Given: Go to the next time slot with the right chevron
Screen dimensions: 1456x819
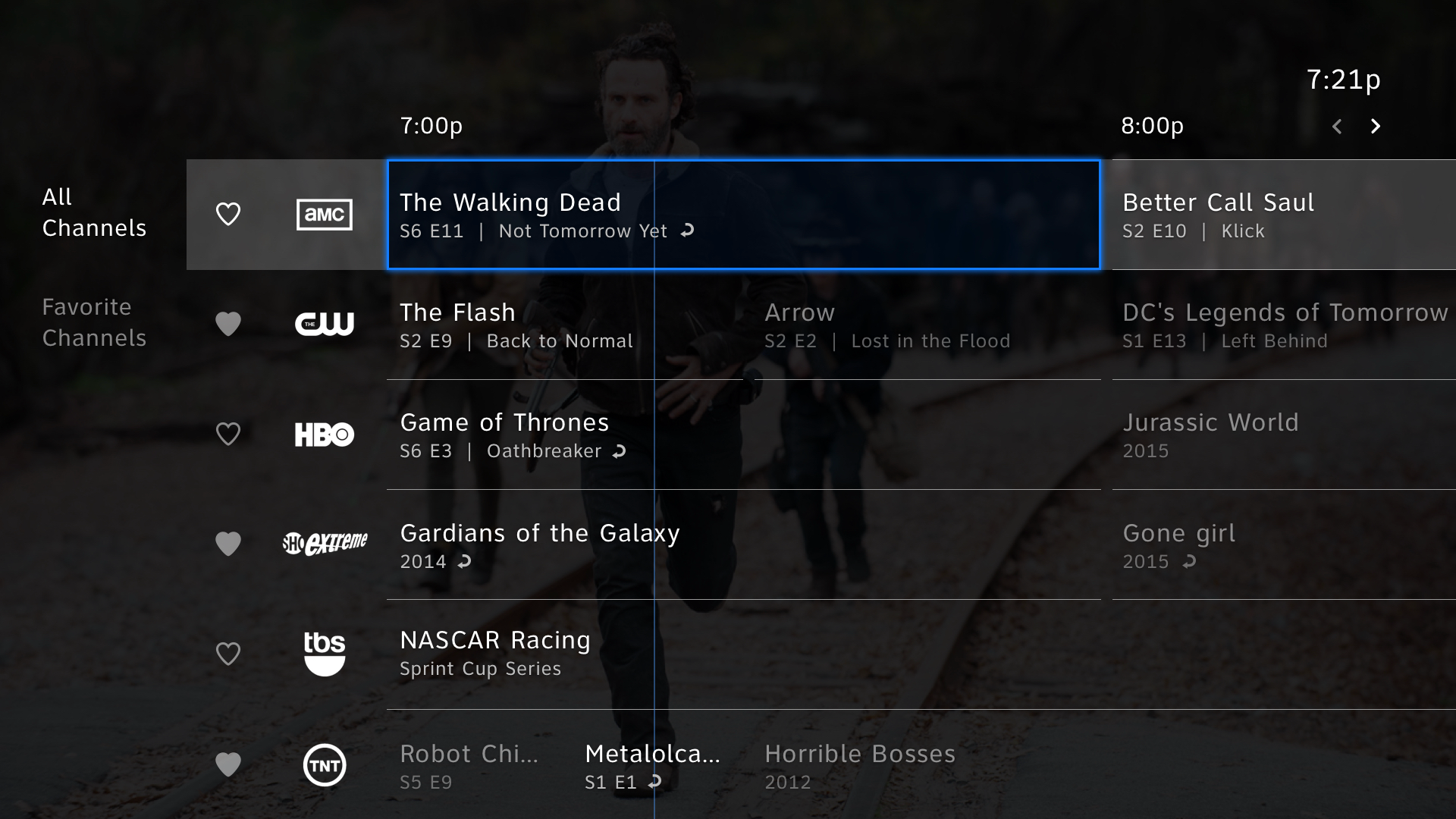Looking at the screenshot, I should [1376, 126].
